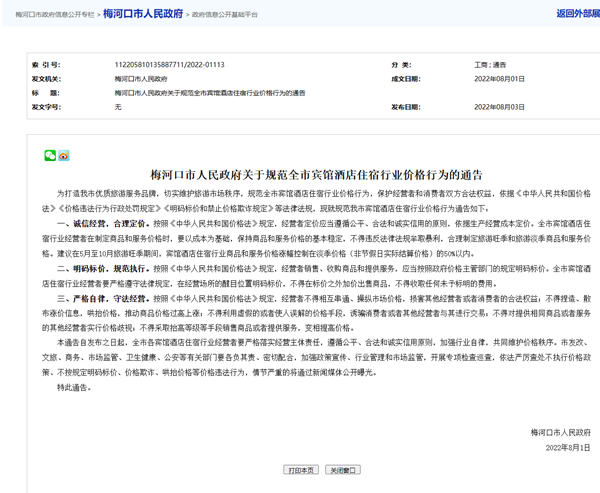Click the 成文日期 value 2022年08月01日
This screenshot has width=600, height=493.
point(498,78)
